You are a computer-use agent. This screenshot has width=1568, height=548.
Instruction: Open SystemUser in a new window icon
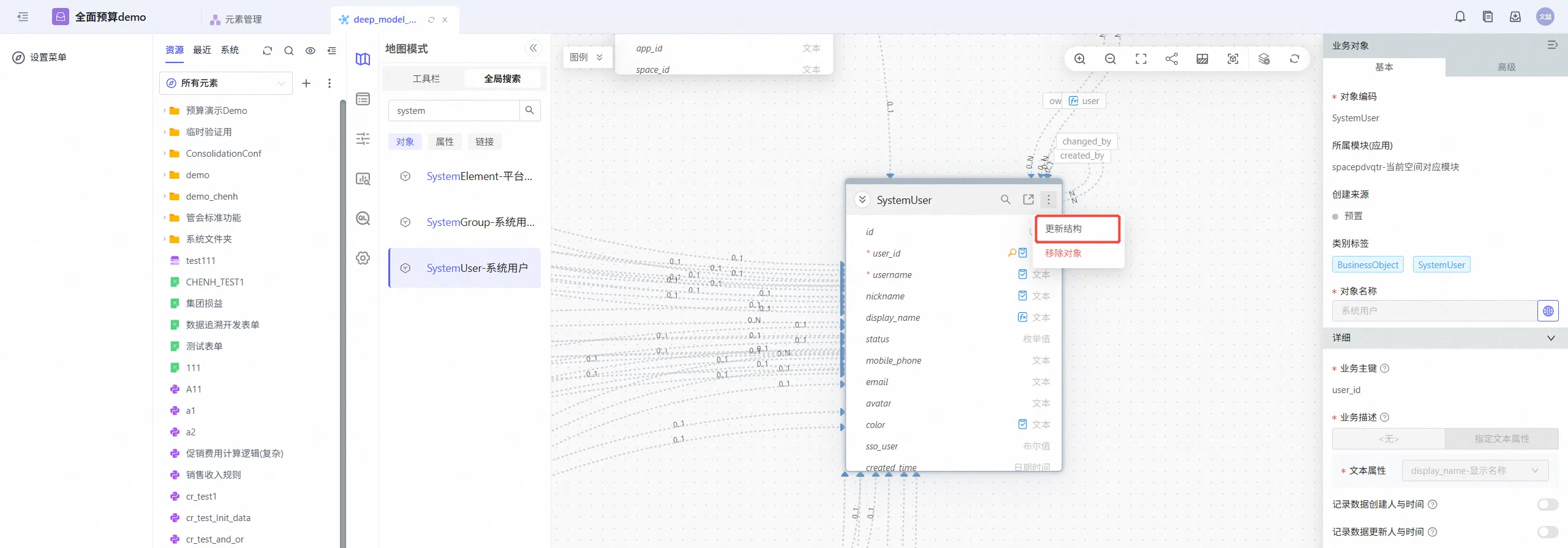point(1028,200)
